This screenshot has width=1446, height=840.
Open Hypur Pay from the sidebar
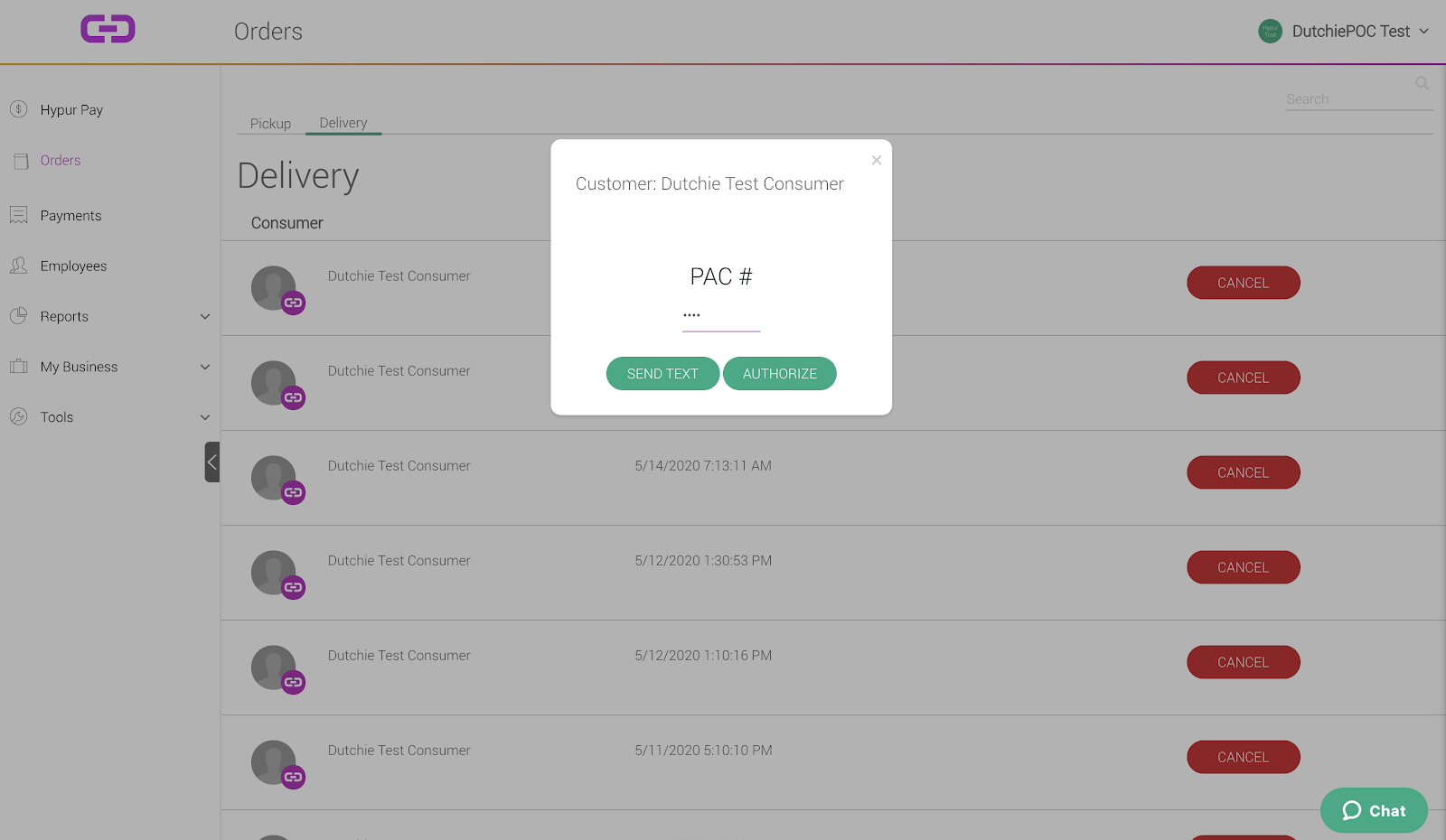pyautogui.click(x=71, y=110)
